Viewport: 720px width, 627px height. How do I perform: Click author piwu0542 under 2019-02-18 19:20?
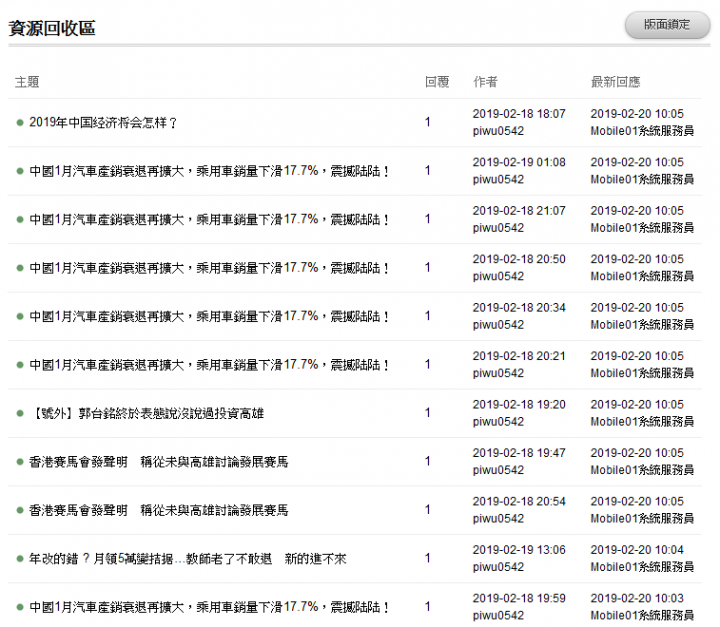click(x=498, y=422)
